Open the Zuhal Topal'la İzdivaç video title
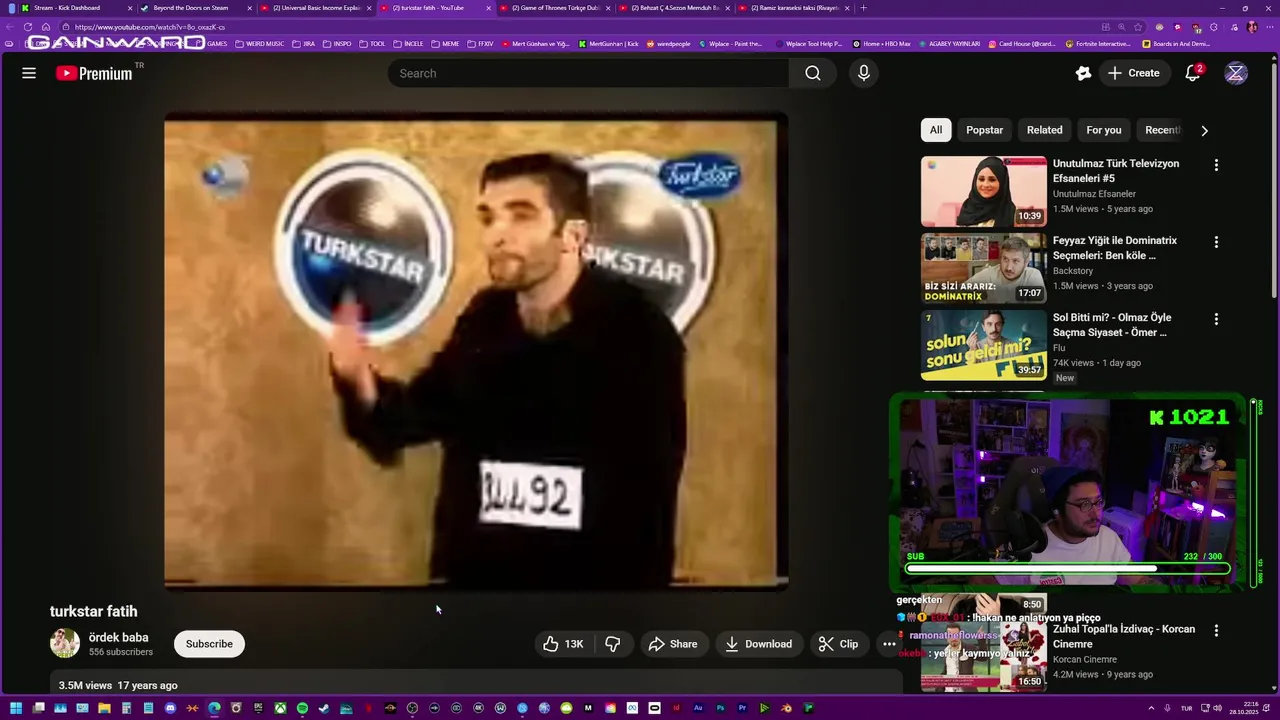 (x=1124, y=637)
